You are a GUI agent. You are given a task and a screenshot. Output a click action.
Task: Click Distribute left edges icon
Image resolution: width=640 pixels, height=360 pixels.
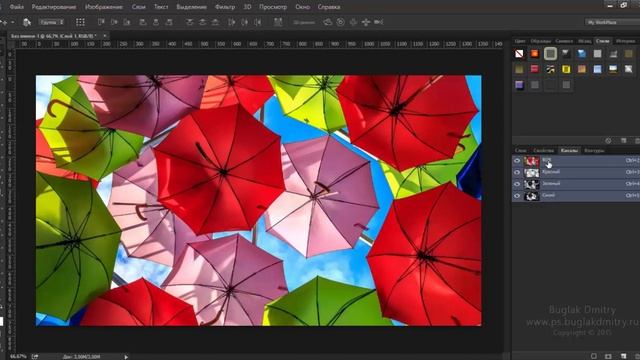(x=232, y=22)
